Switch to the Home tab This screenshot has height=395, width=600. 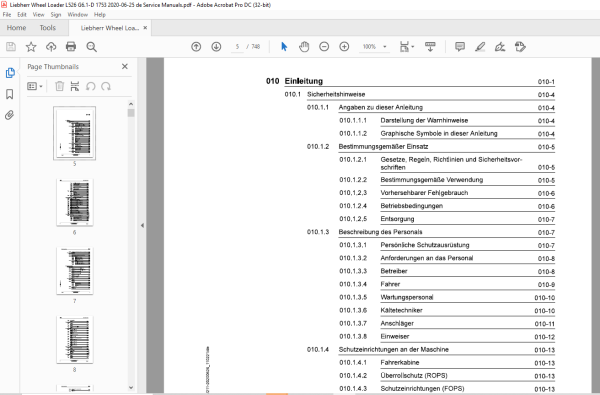point(16,28)
